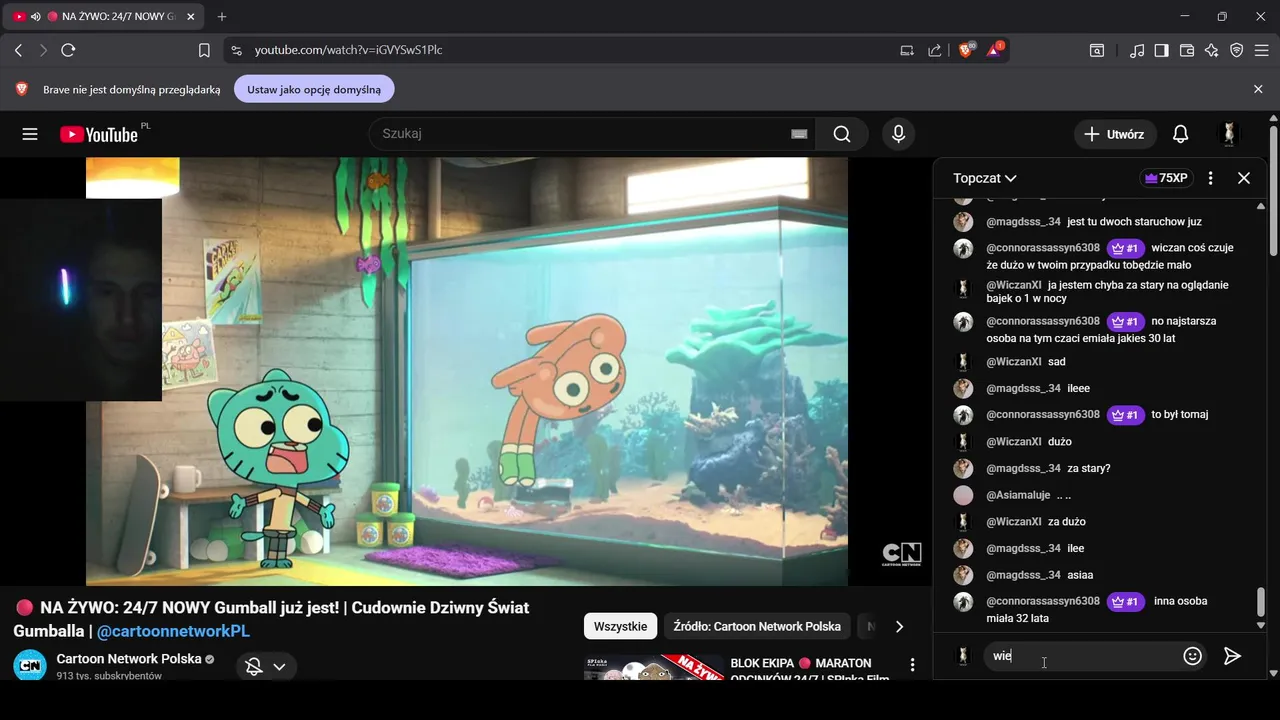The width and height of the screenshot is (1280, 720).
Task: Select Źródło: Cartoon Network Polska chip
Action: pyautogui.click(x=757, y=627)
